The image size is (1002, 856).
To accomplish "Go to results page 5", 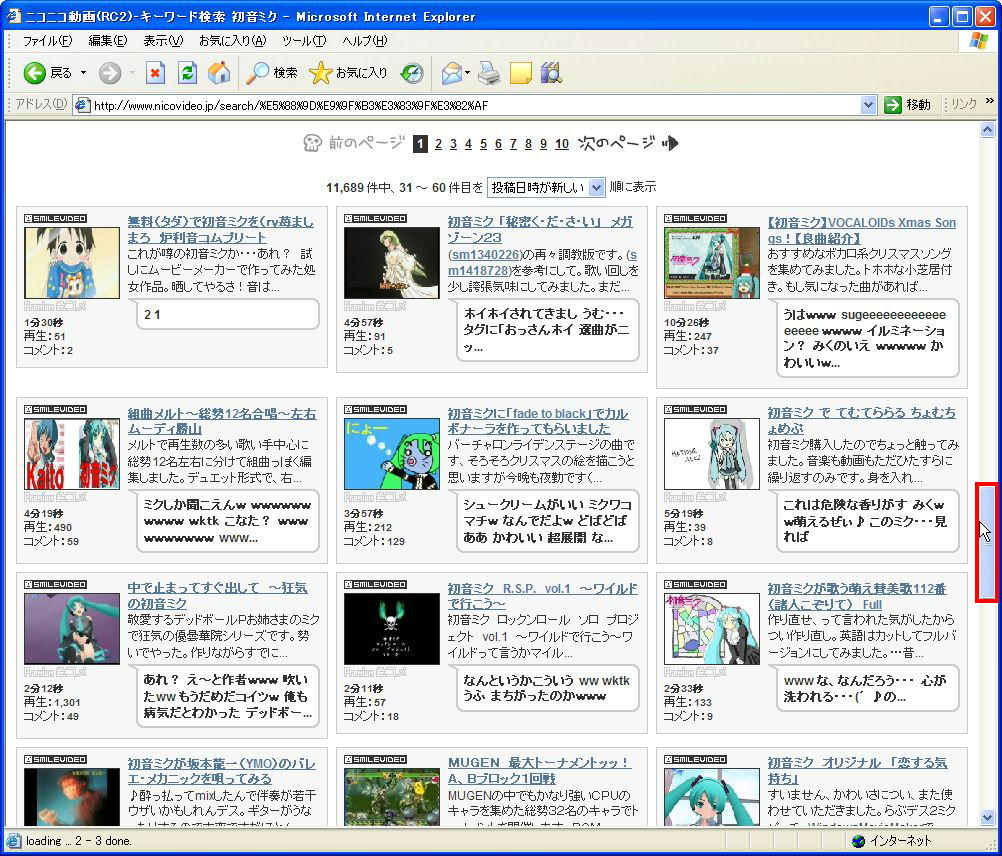I will point(483,144).
